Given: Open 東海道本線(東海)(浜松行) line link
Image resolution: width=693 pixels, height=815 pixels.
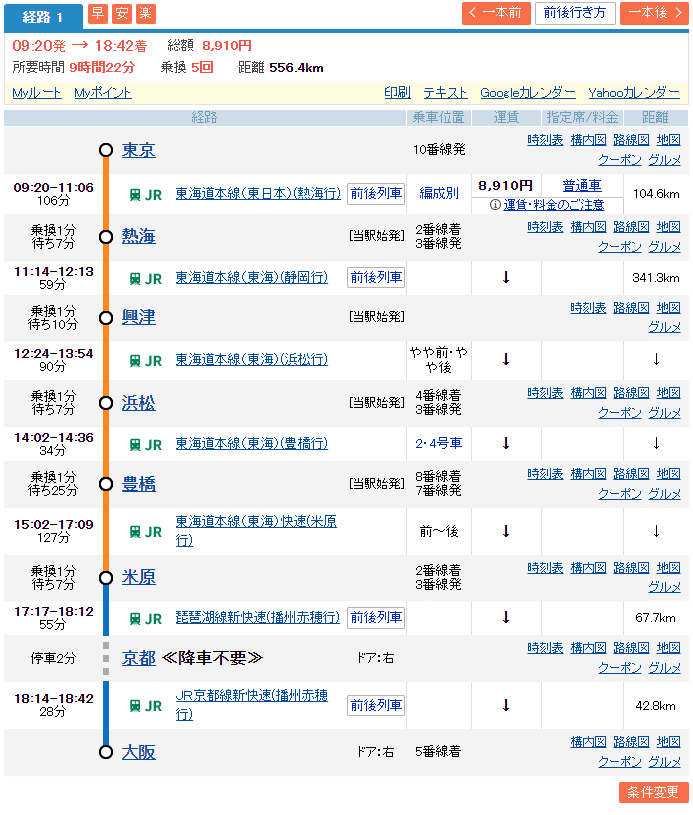Looking at the screenshot, I should click(x=252, y=360).
